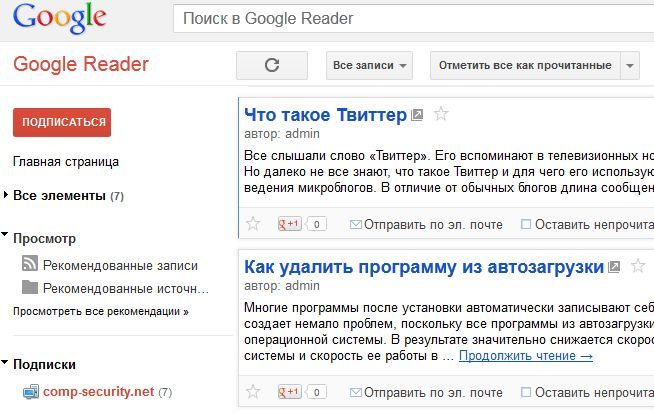Focus the 'Поиск в Google Reader' field
The image size is (654, 413).
click(413, 19)
